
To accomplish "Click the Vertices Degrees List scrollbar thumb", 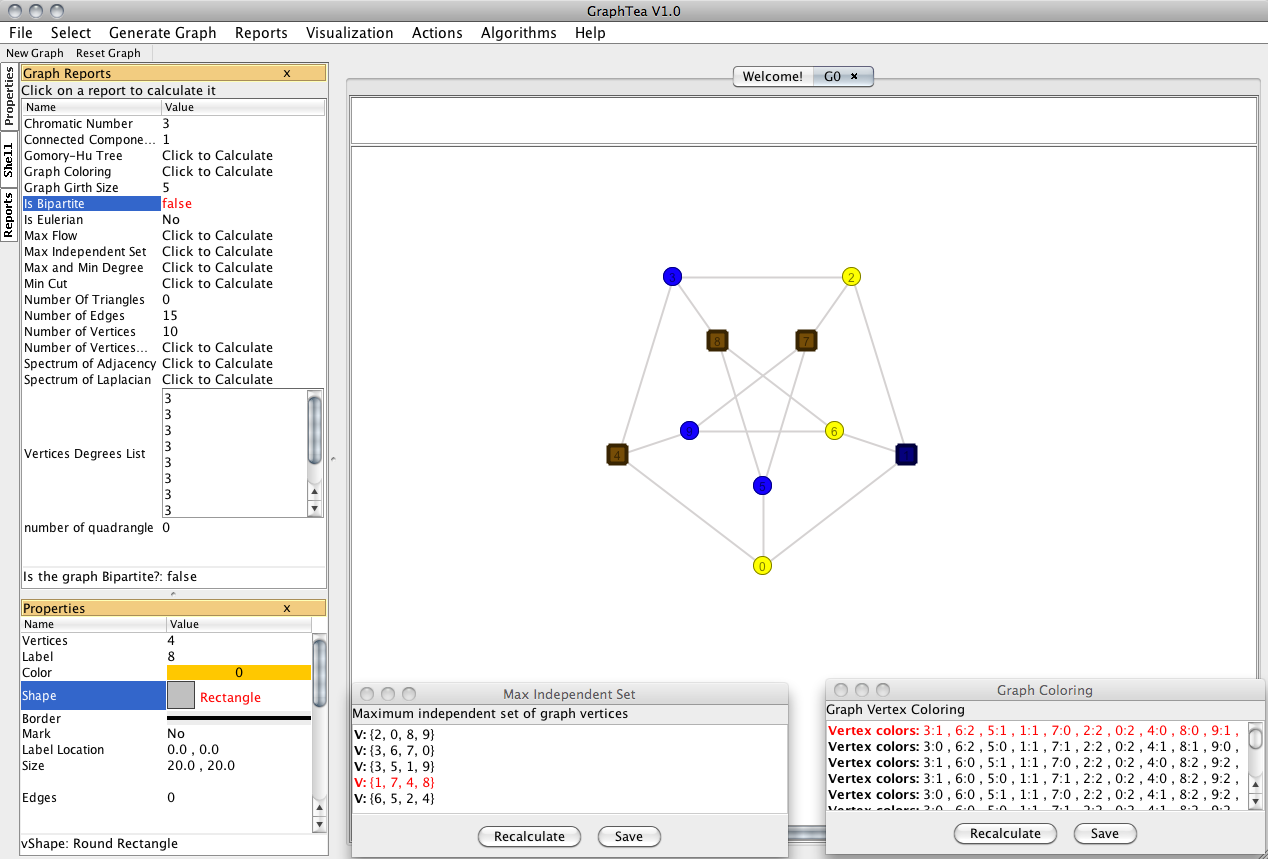I will 315,430.
